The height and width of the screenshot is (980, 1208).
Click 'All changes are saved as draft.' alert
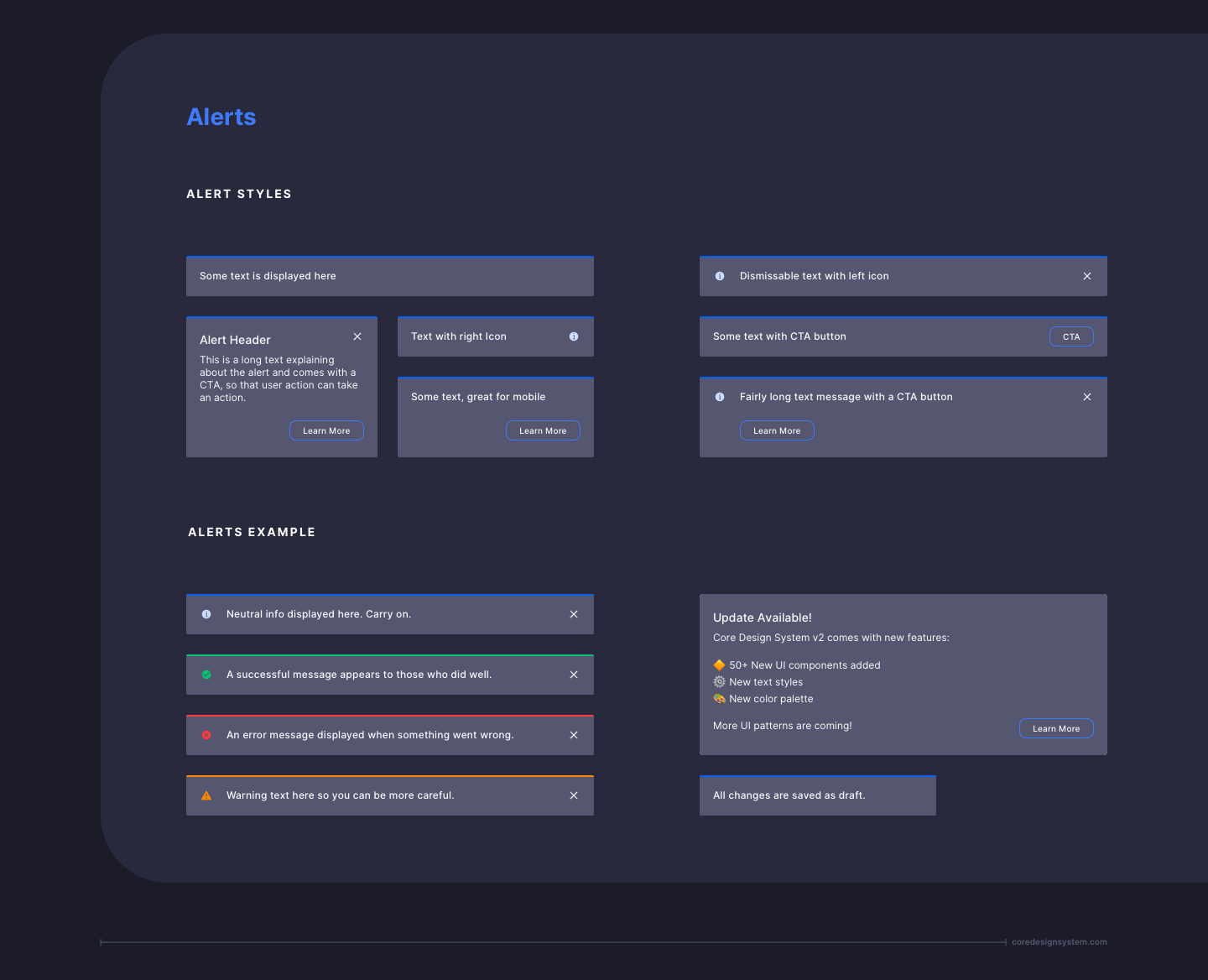818,795
